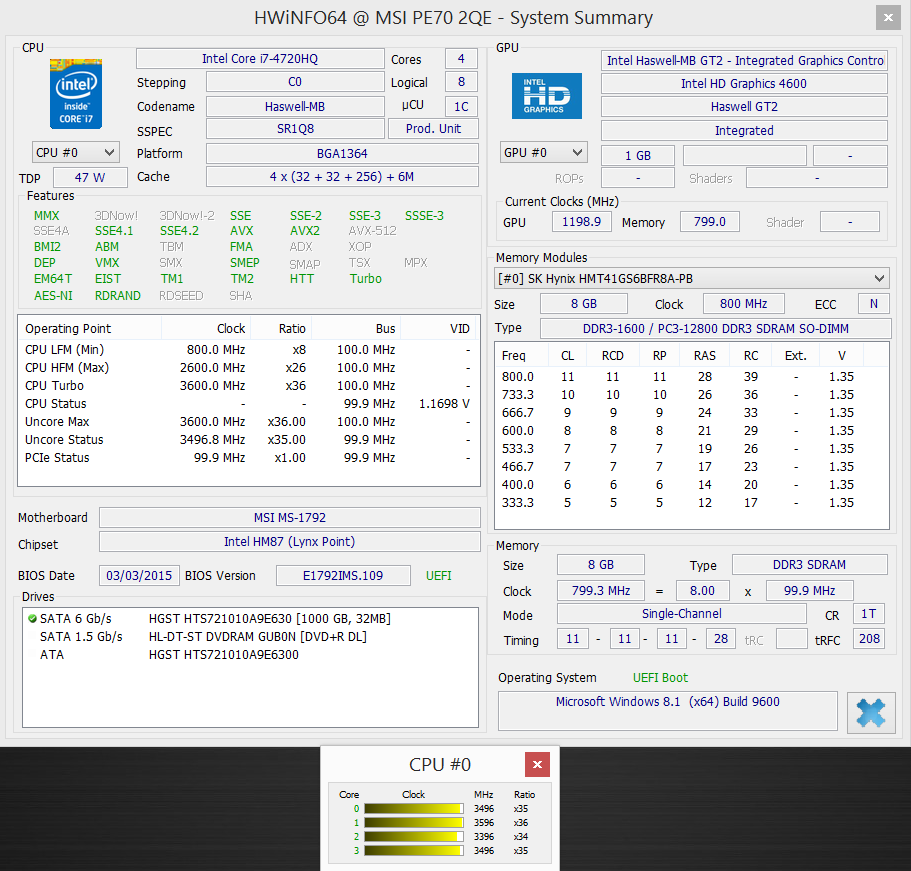Click the module clock 800 MHz field
The image size is (911, 871).
[744, 303]
